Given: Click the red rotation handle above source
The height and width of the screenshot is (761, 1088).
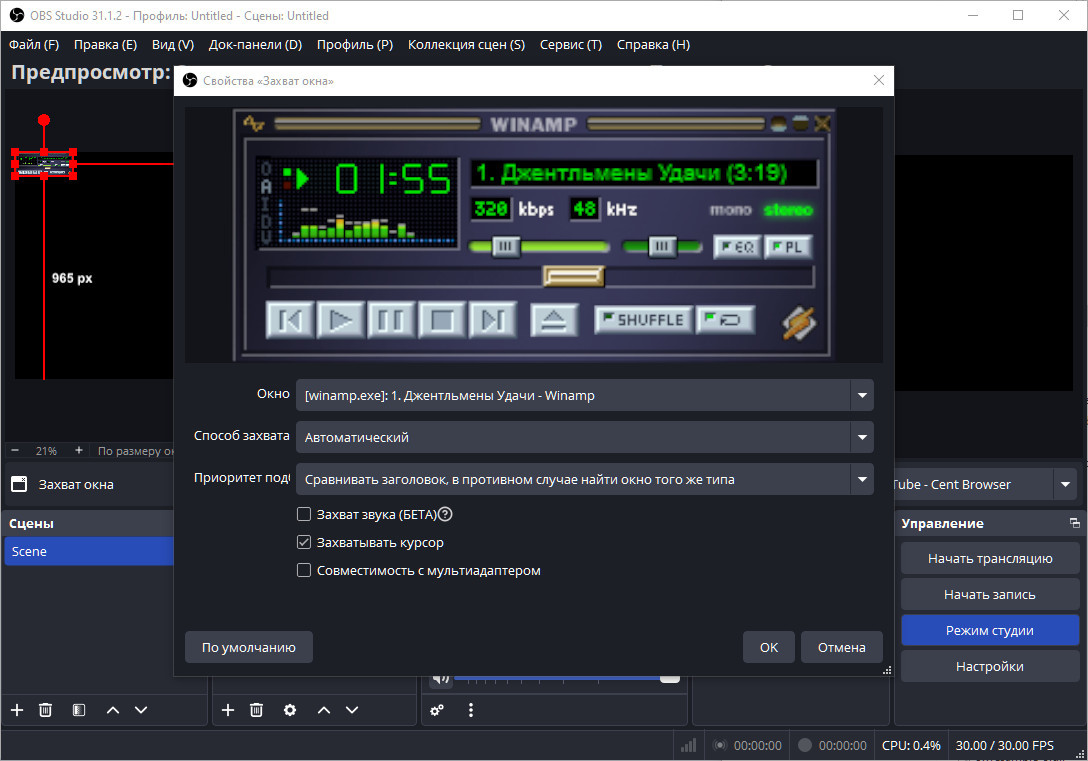Looking at the screenshot, I should 44,120.
